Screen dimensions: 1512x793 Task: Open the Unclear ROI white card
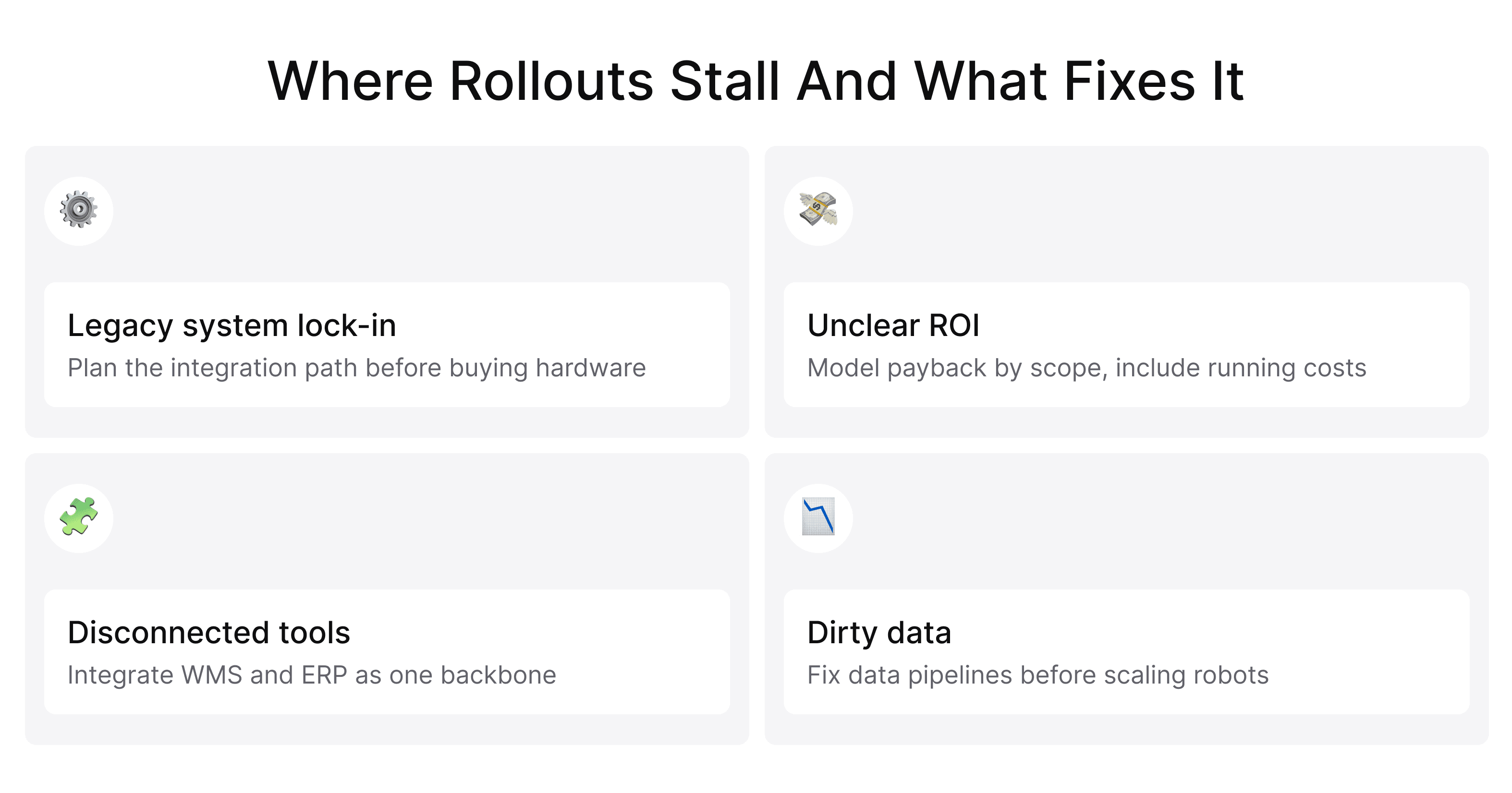(x=1126, y=345)
